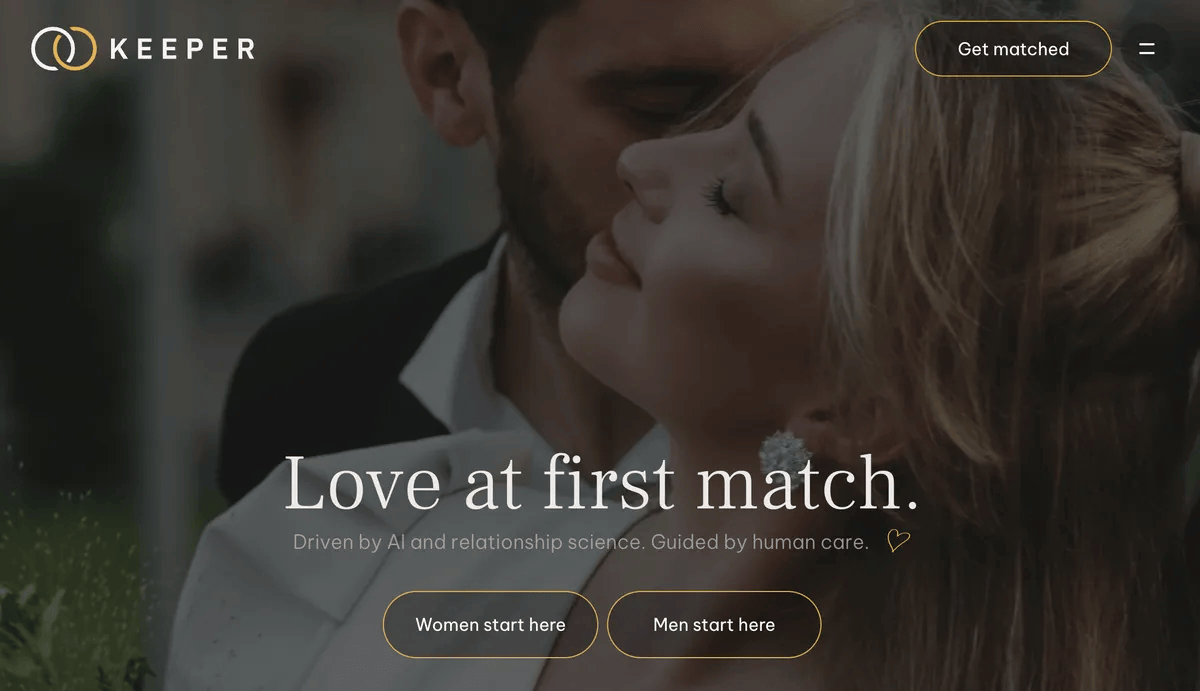Click the Get matched button

1013,49
